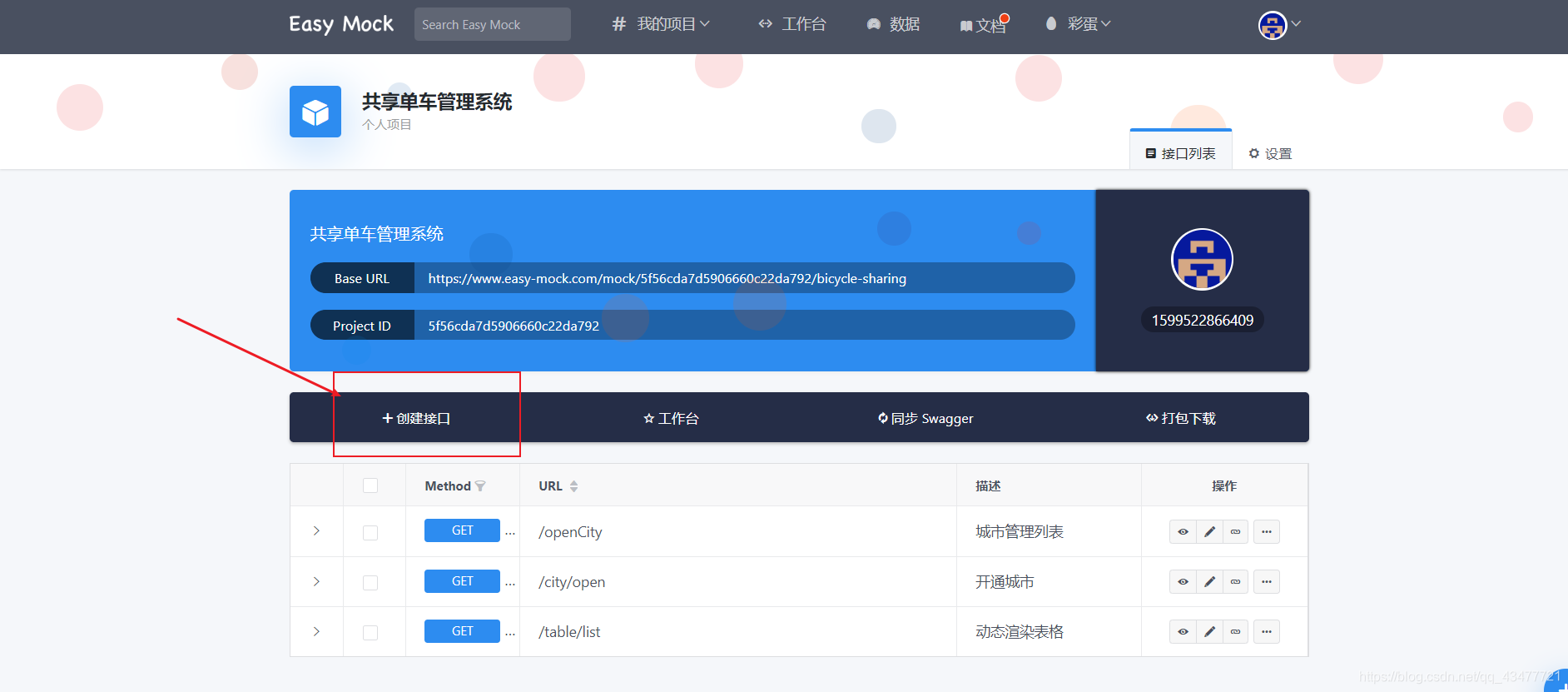Preview the /table/list interface with eye icon
This screenshot has height=692, width=1568.
click(1183, 631)
